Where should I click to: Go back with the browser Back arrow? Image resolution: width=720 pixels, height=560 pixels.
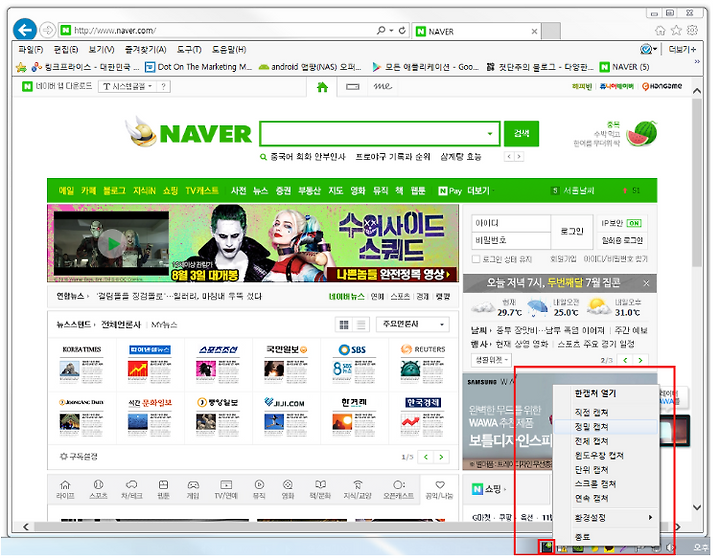click(25, 30)
